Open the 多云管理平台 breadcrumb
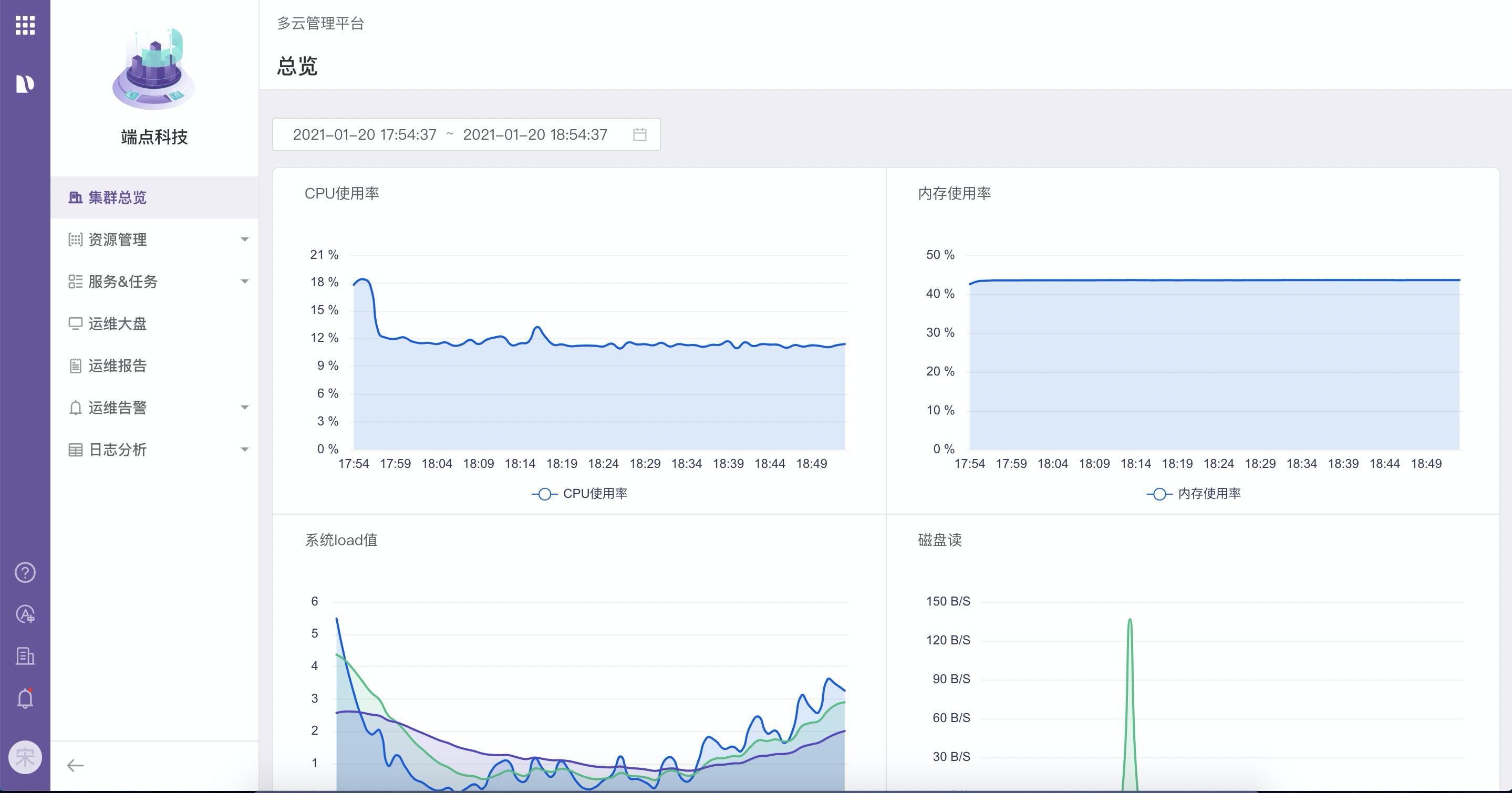This screenshot has height=793, width=1512. 320,25
